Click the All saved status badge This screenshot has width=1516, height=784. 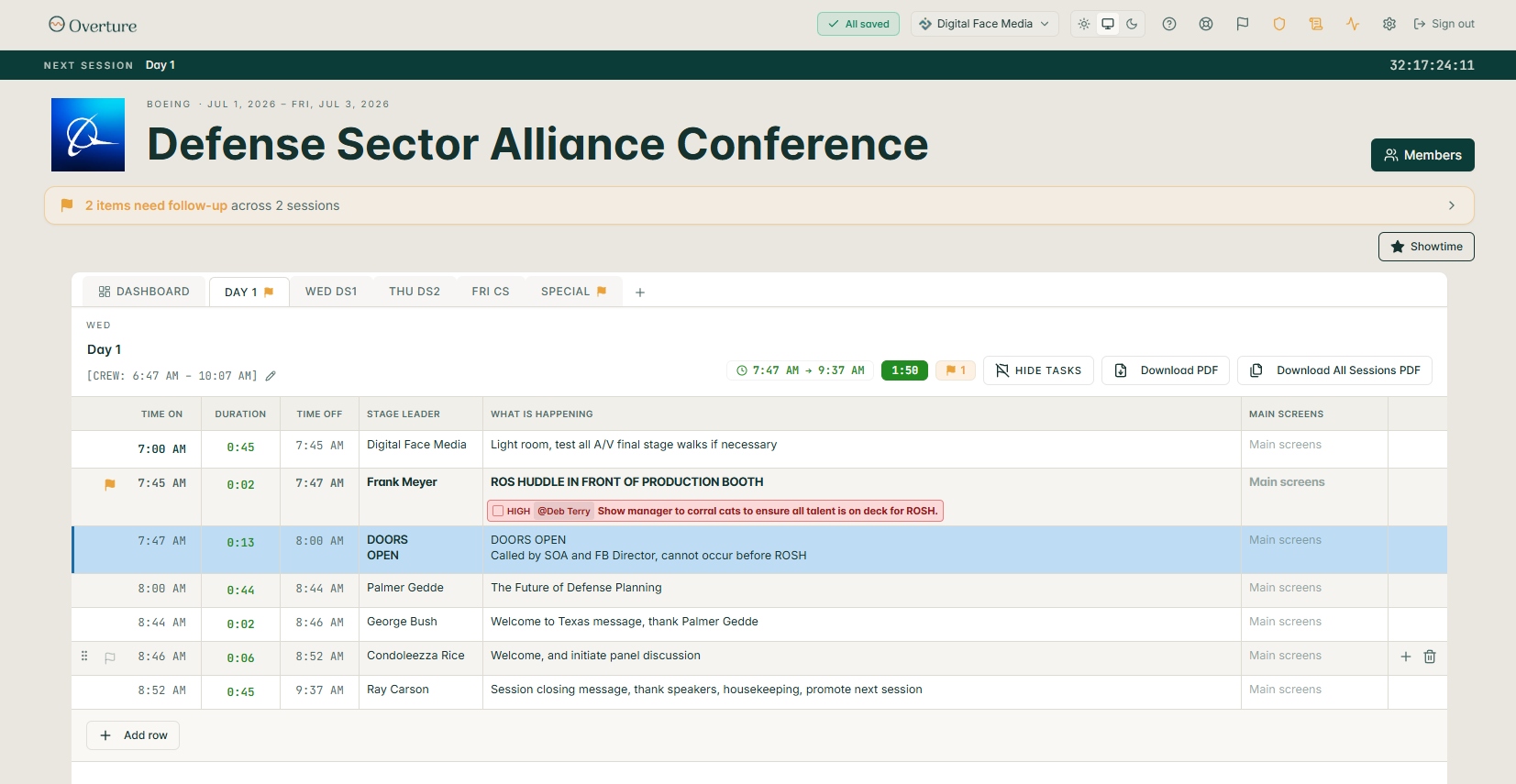858,24
